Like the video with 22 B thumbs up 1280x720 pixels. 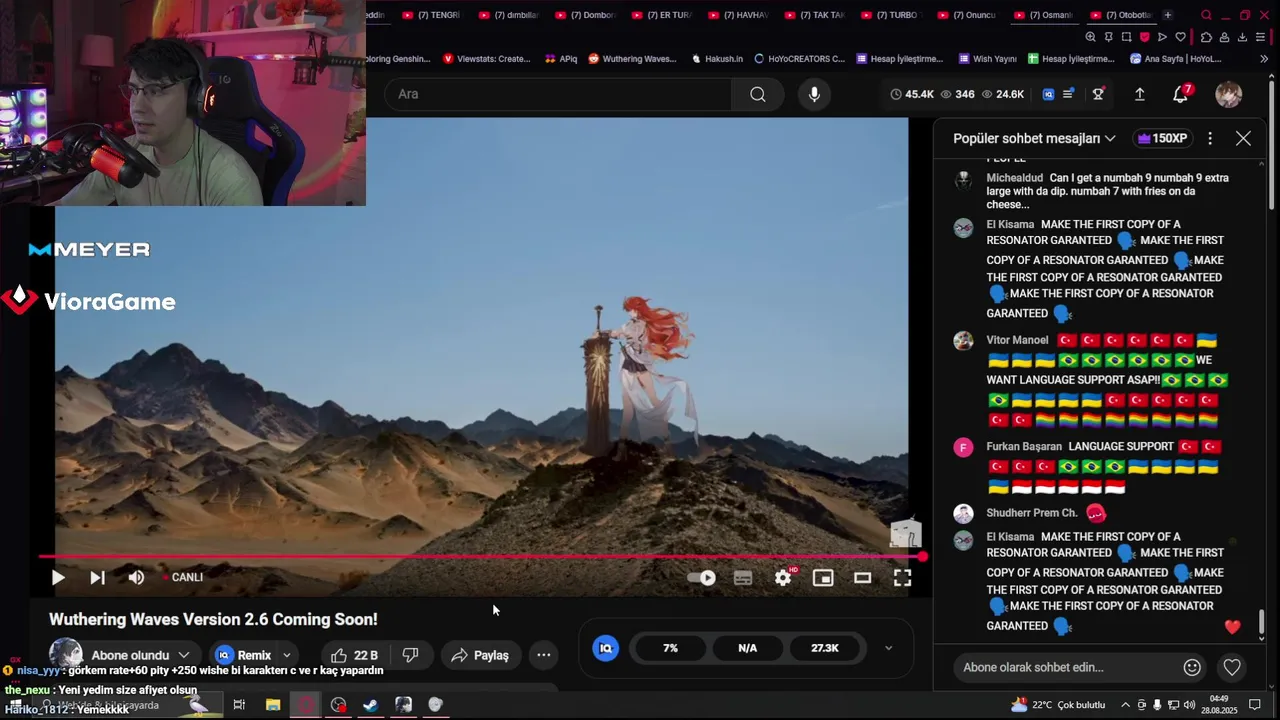tap(354, 655)
